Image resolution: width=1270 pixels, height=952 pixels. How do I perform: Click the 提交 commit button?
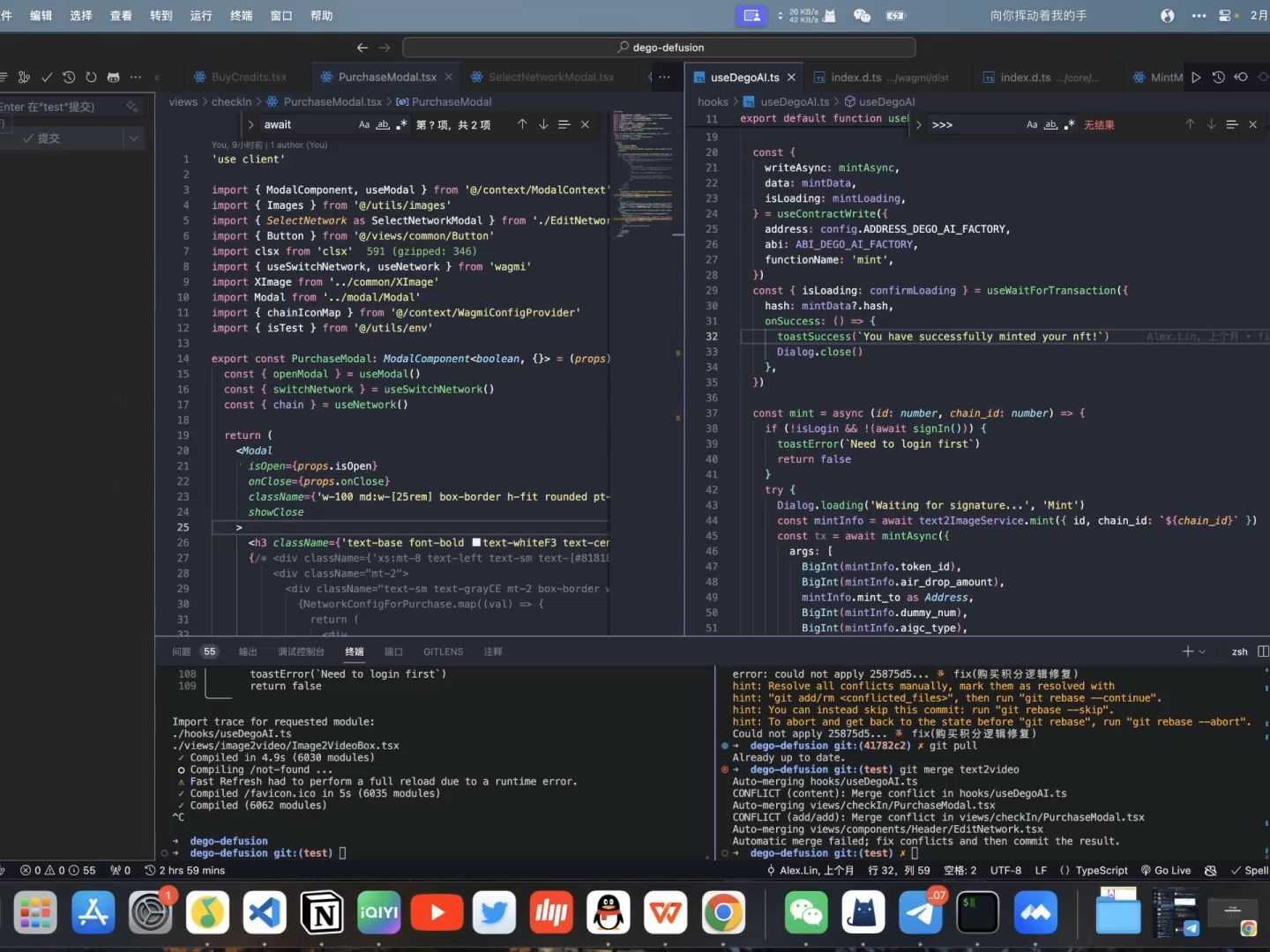click(x=60, y=138)
